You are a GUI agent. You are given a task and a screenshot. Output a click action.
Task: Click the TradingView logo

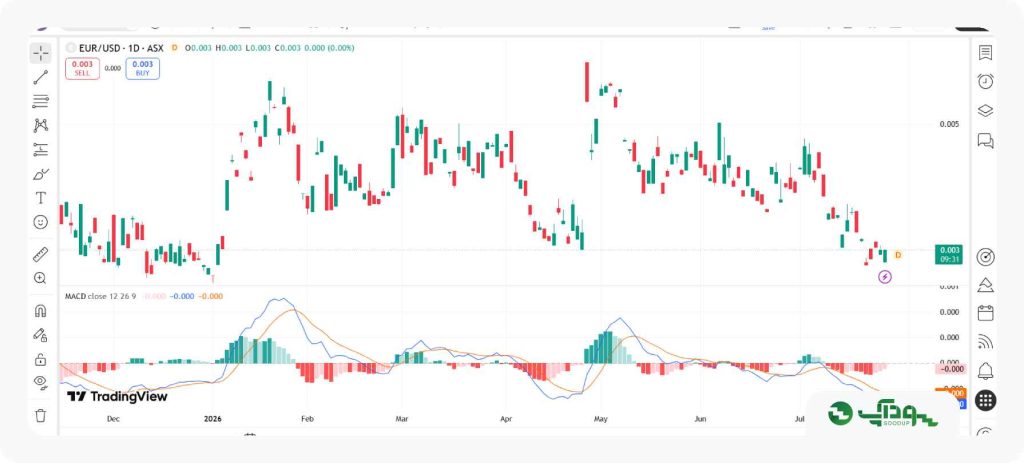pos(118,396)
